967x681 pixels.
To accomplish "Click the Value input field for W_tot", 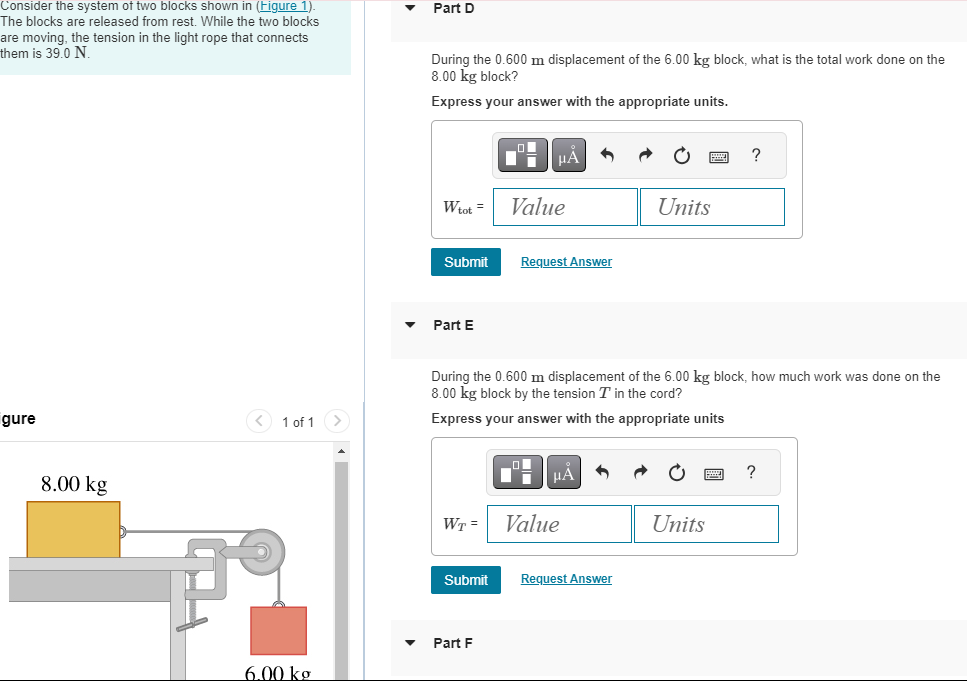I will (565, 206).
